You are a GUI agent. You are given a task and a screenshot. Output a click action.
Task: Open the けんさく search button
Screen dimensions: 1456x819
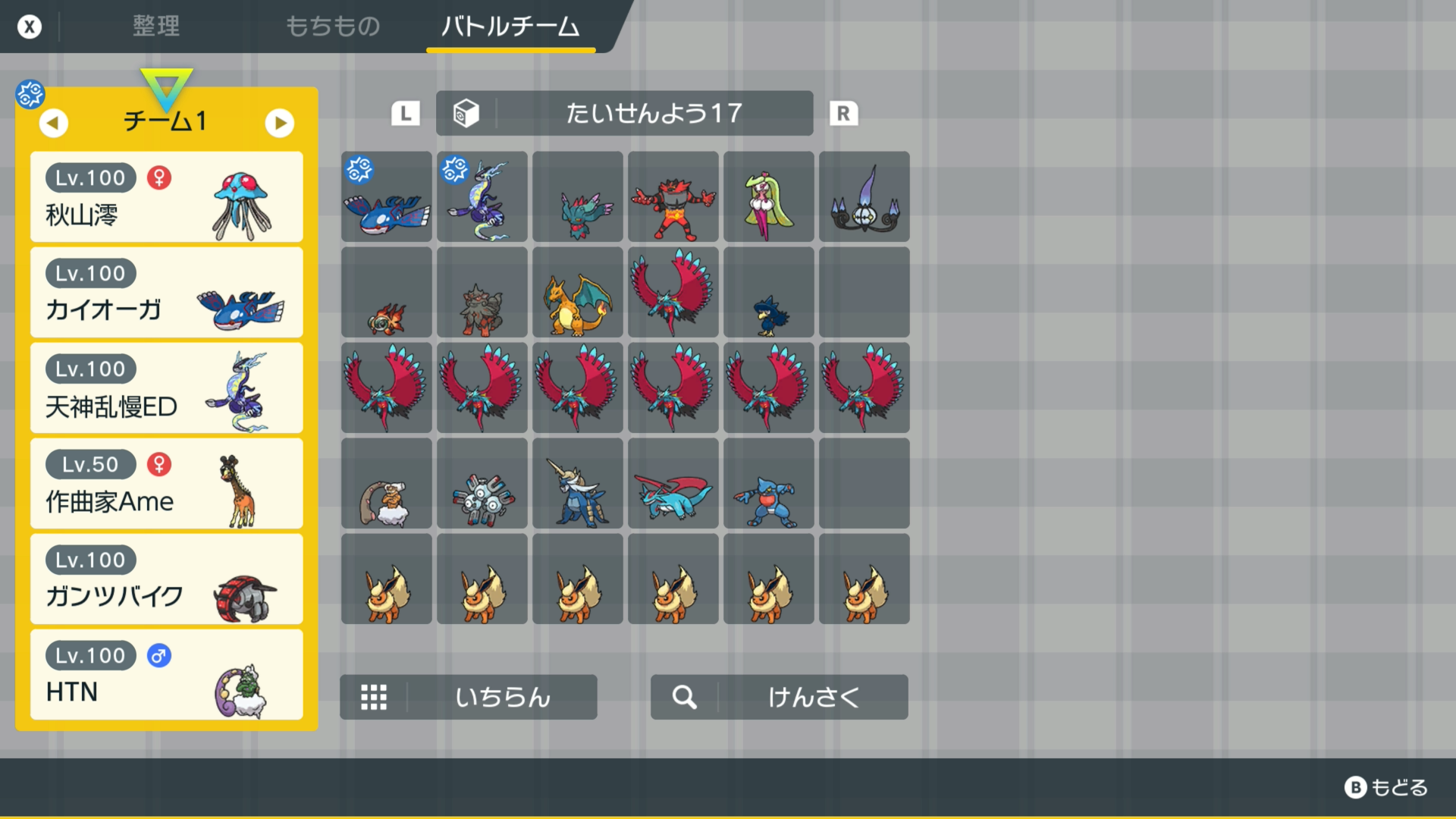[780, 697]
